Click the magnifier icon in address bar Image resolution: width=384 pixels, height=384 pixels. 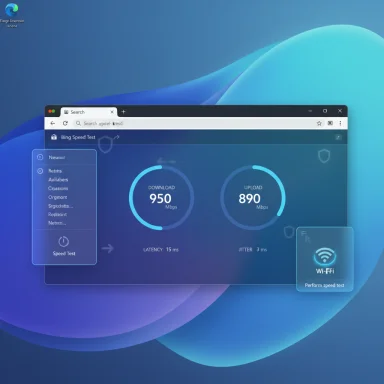click(x=78, y=123)
